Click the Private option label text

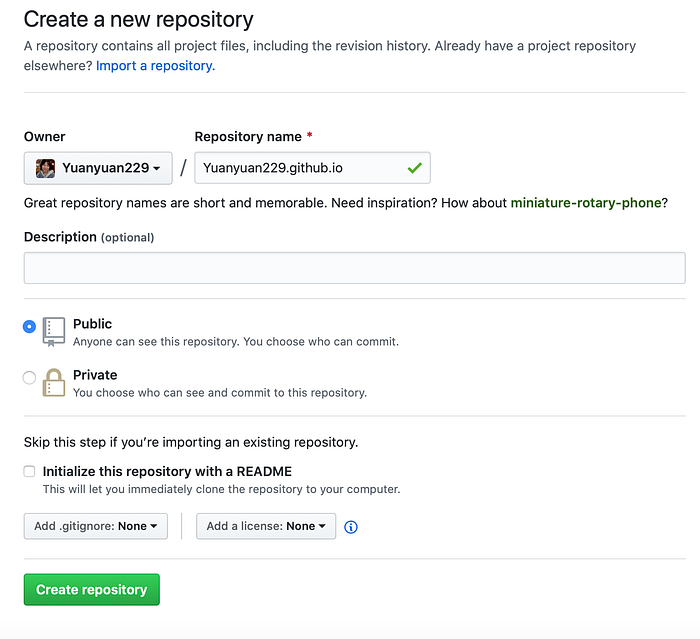95,375
